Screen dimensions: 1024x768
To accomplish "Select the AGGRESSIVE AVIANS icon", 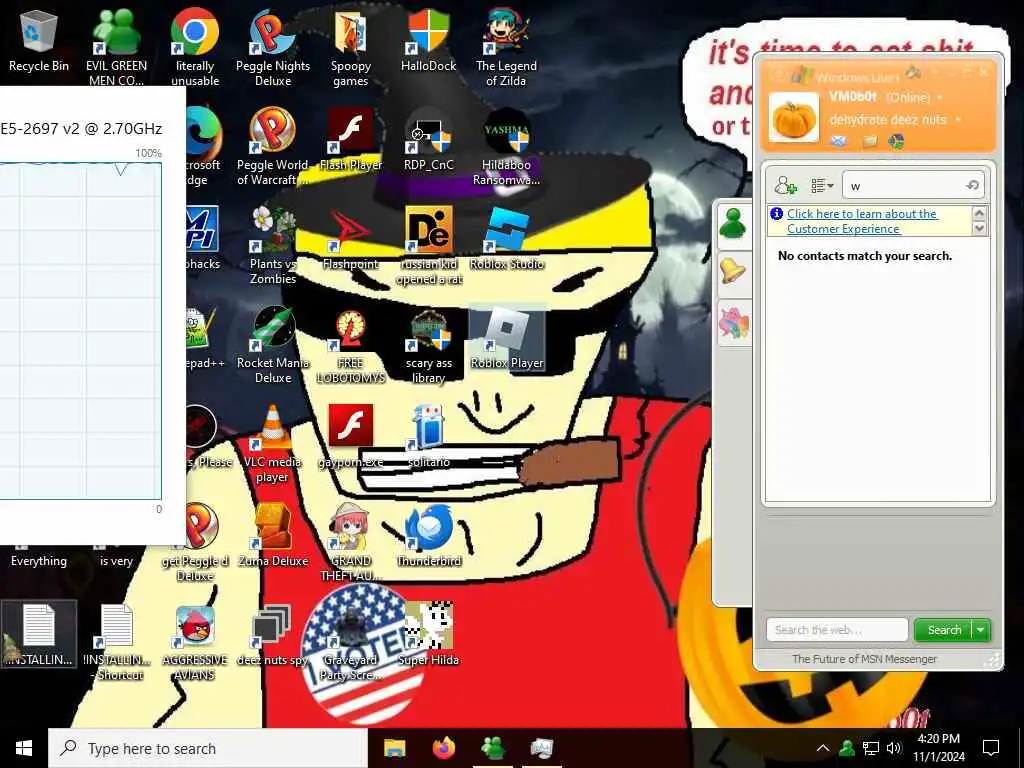I will 195,643.
